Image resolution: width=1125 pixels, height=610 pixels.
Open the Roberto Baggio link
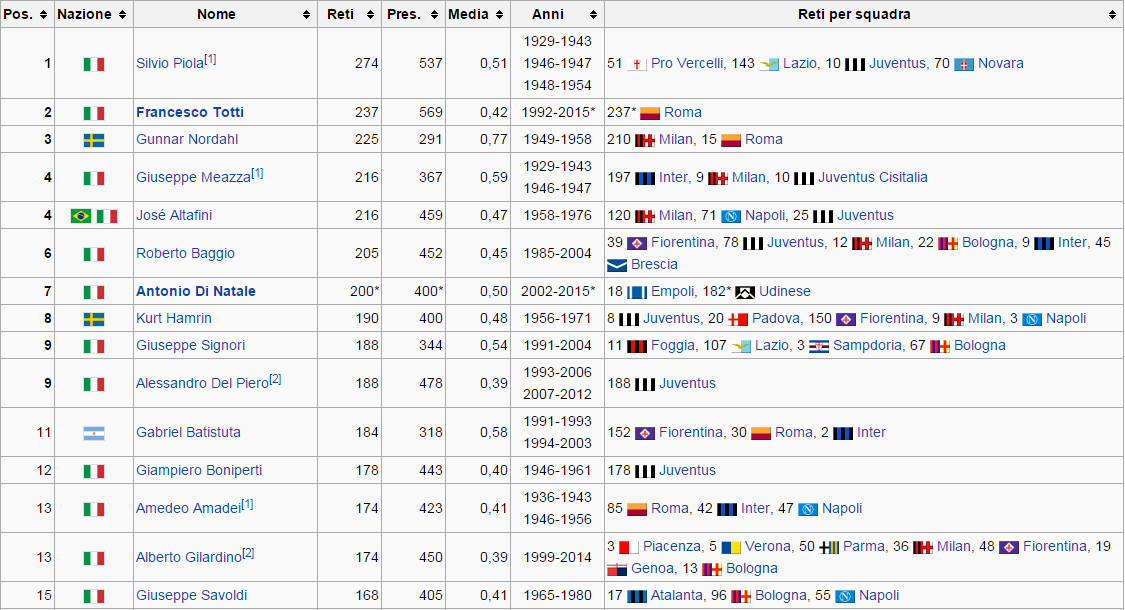185,253
